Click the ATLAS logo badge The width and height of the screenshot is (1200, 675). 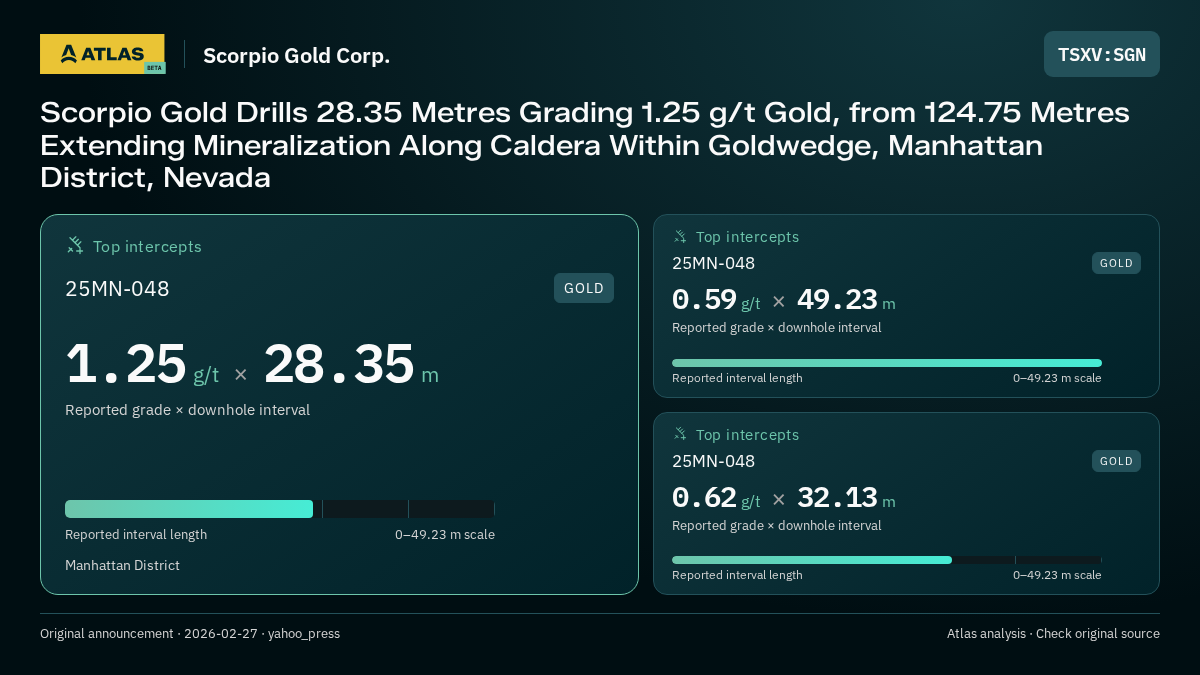click(x=102, y=54)
